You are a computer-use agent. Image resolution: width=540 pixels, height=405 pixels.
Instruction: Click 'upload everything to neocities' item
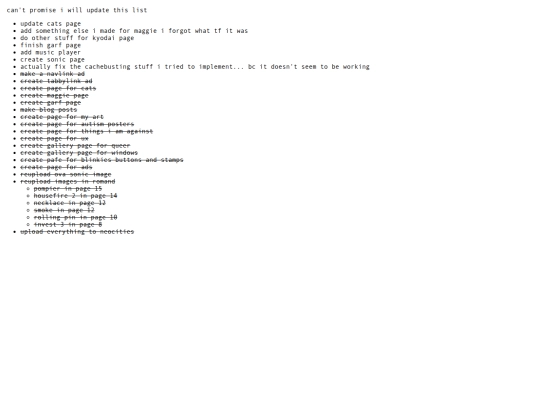click(77, 232)
